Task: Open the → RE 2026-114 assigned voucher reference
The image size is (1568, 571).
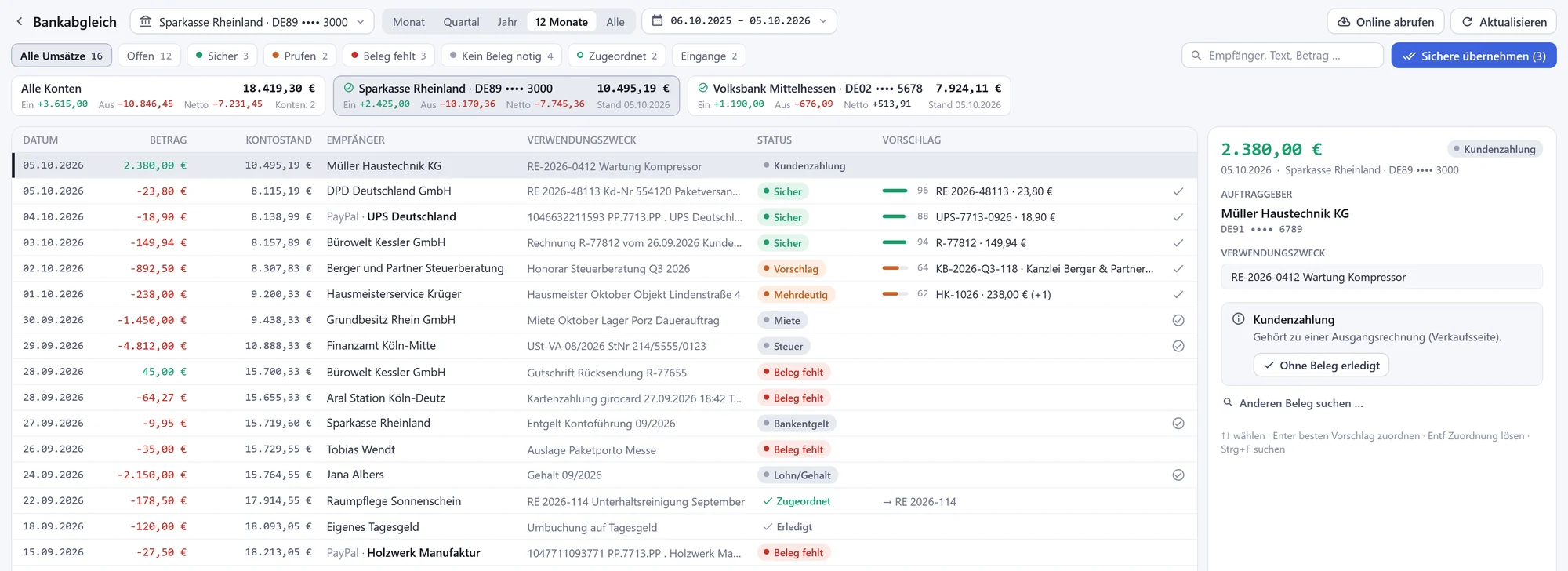Action: coord(920,502)
